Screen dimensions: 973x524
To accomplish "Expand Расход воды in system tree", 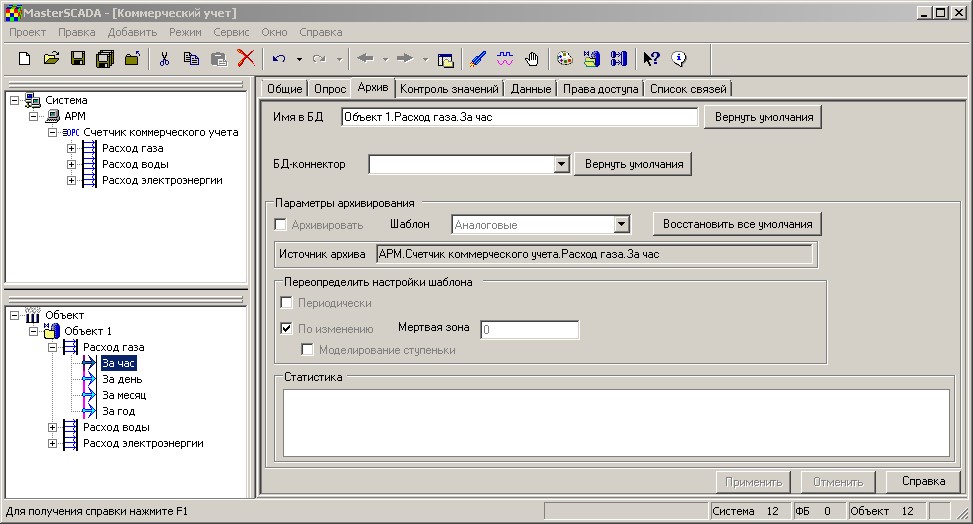I will pyautogui.click(x=71, y=165).
